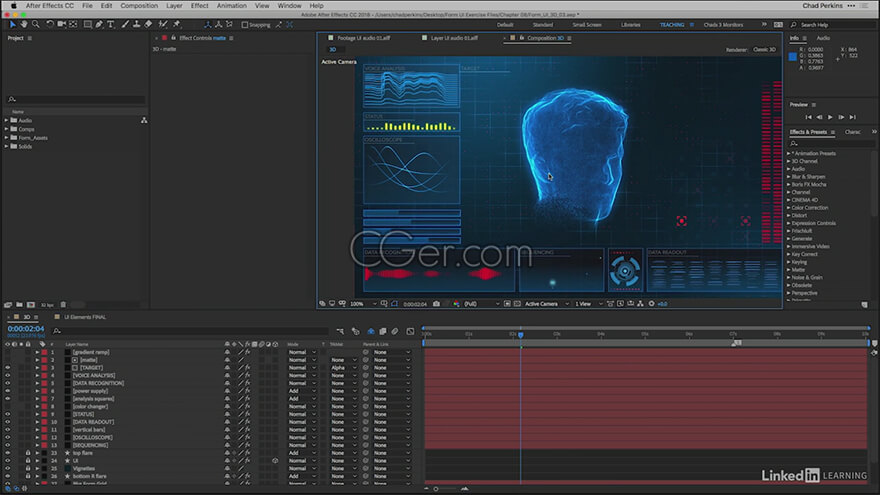Switch to Footage UI audio 01.aiff tab
This screenshot has width=880, height=495.
point(363,38)
